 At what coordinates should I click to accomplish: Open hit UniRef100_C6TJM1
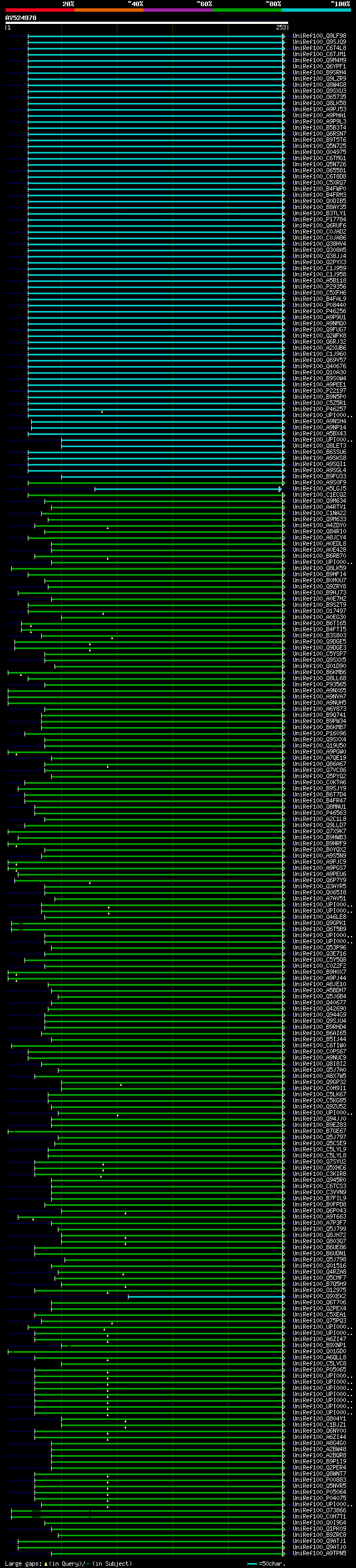pos(319,54)
